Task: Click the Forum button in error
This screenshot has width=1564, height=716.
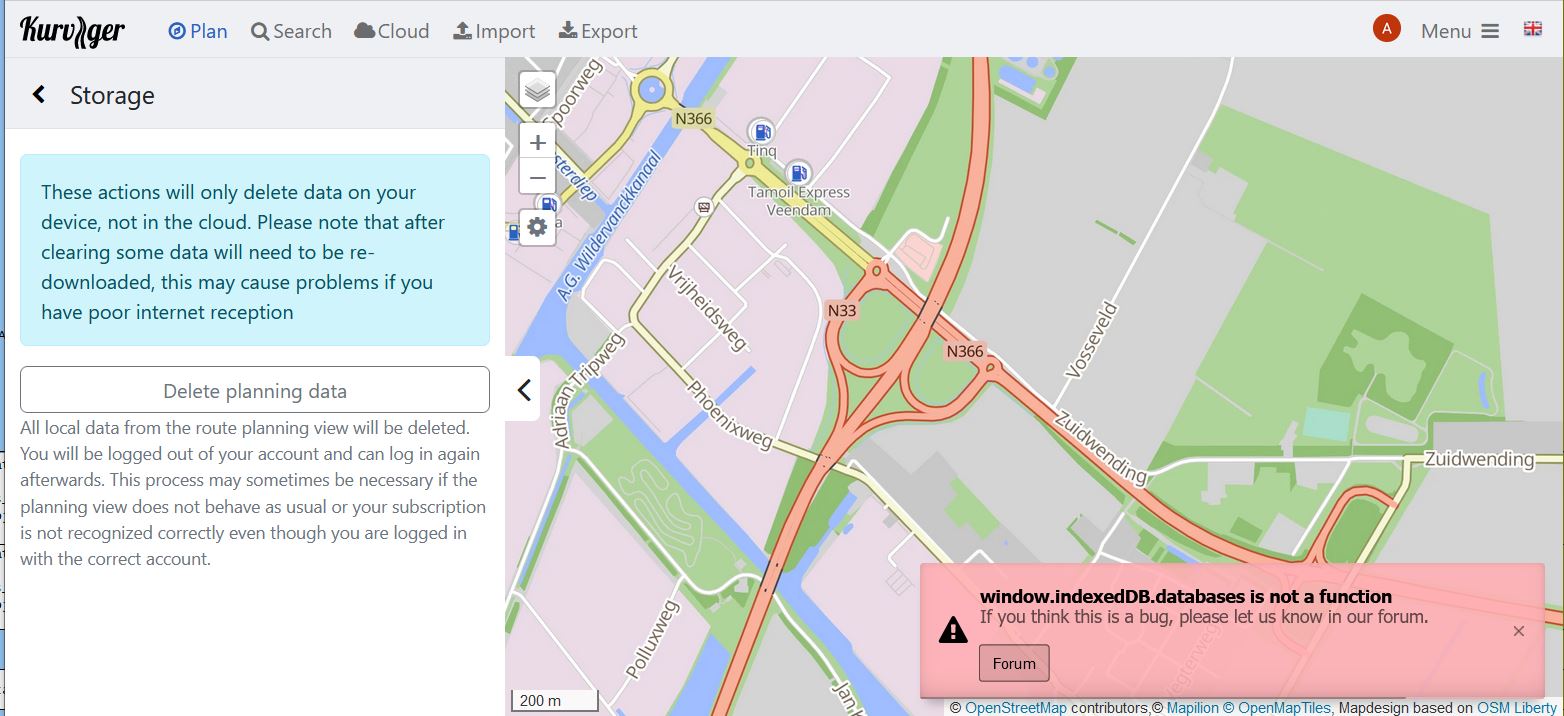Action: tap(1014, 663)
